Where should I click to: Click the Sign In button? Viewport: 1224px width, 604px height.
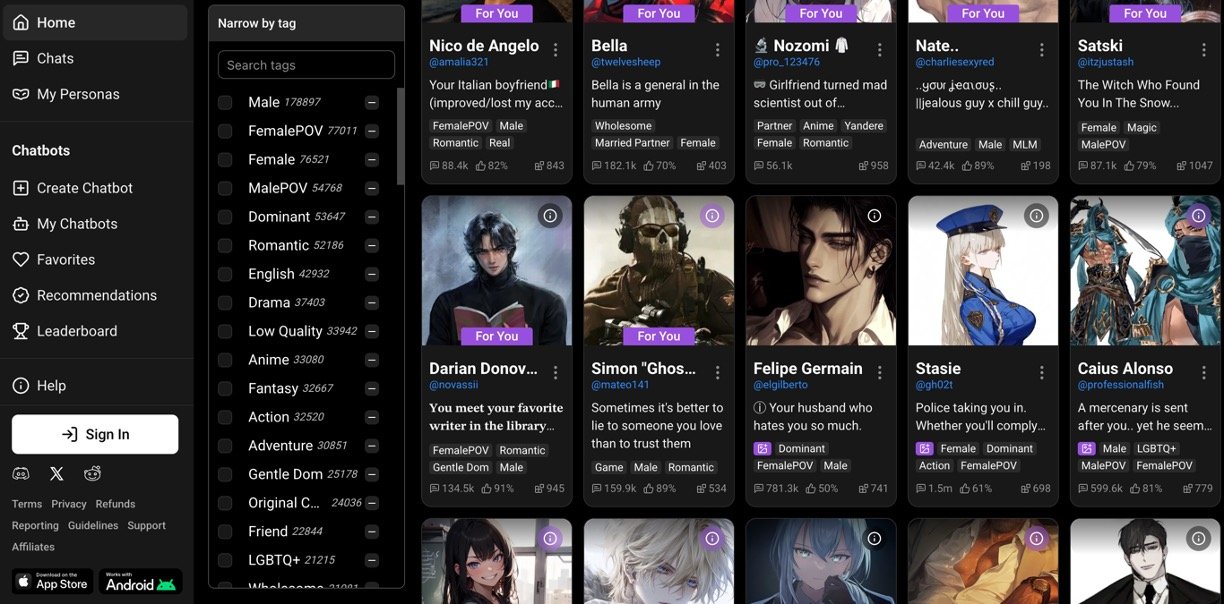pos(95,434)
